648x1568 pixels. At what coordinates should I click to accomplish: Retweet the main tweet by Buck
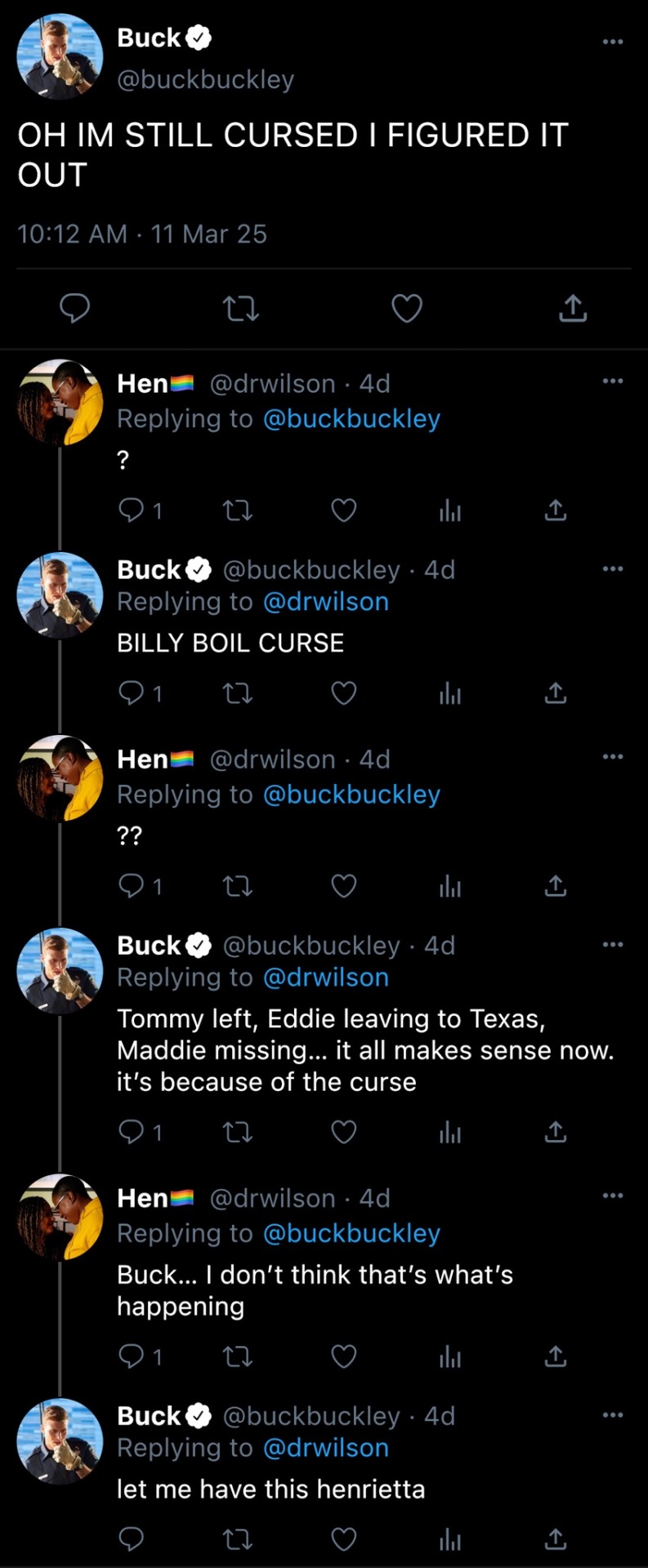point(241,309)
